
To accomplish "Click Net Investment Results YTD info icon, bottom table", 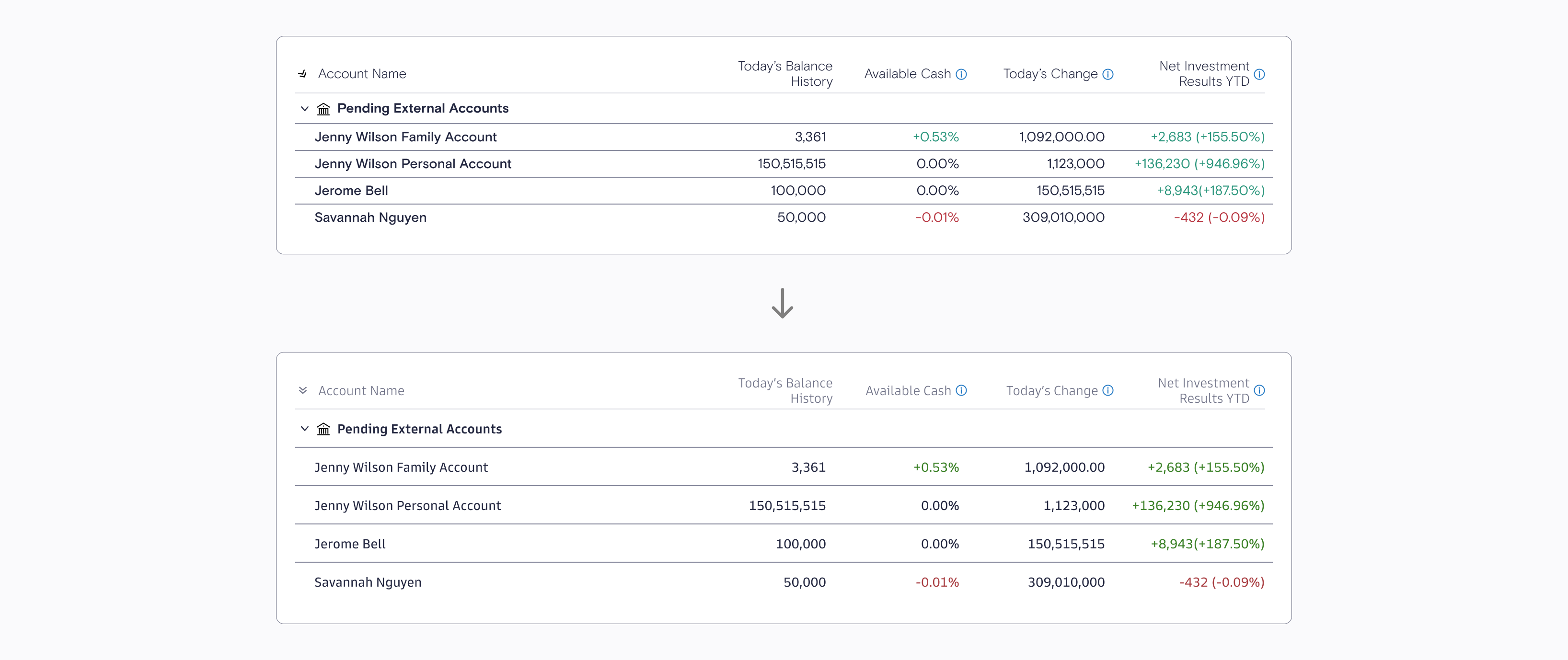I will coord(1259,390).
